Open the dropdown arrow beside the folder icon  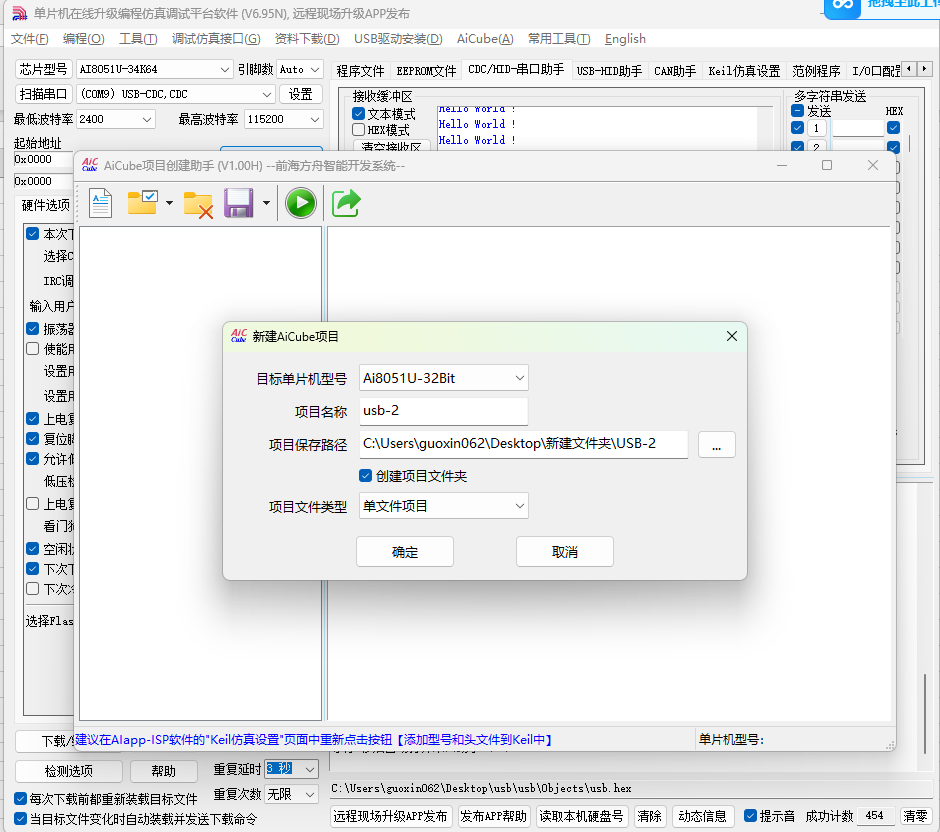[169, 203]
